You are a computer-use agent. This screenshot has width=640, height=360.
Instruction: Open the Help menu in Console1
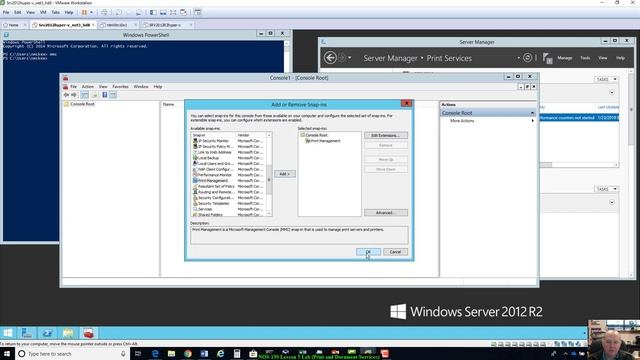[x=158, y=87]
